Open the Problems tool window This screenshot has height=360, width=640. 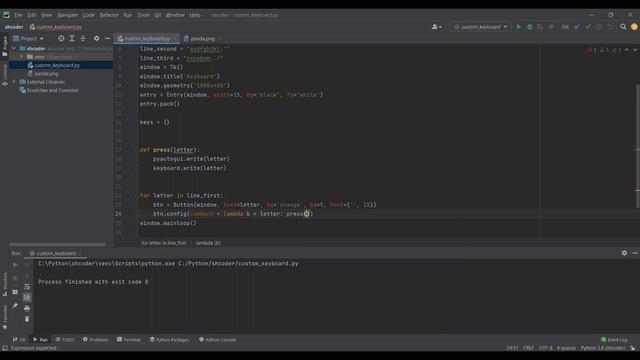click(96, 340)
